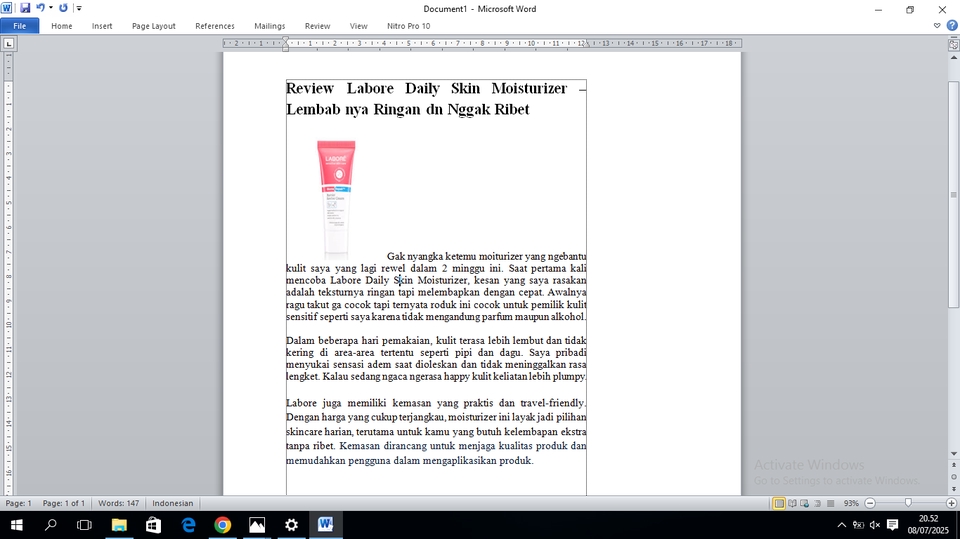This screenshot has width=960, height=539.
Task: Open the Mailings tab
Action: tap(269, 26)
